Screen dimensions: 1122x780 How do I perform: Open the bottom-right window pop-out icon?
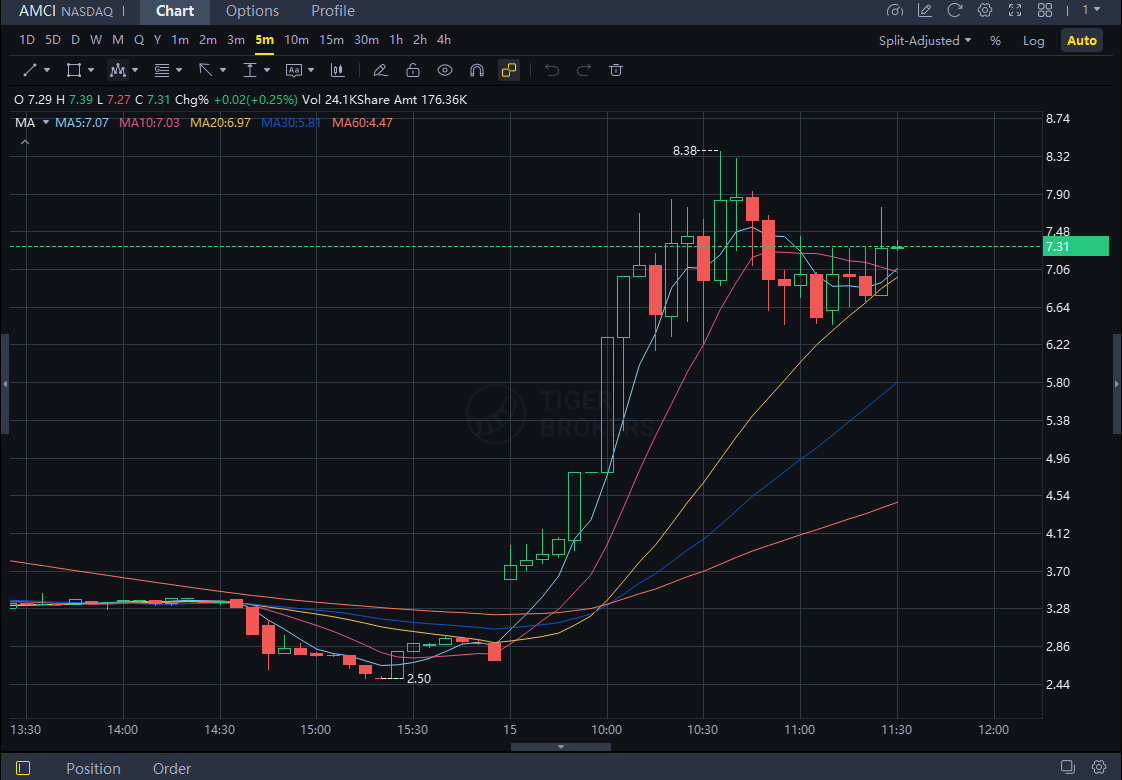click(x=1068, y=767)
